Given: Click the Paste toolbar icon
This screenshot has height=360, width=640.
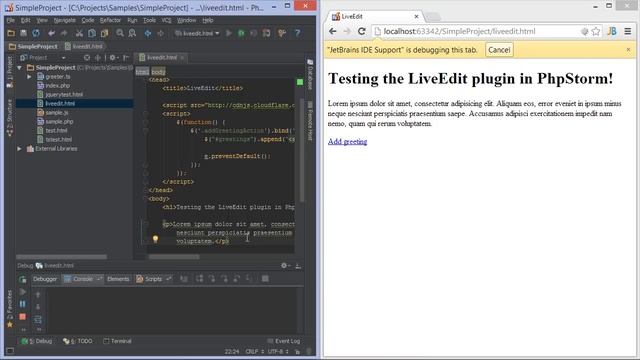Looking at the screenshot, I should point(104,33).
